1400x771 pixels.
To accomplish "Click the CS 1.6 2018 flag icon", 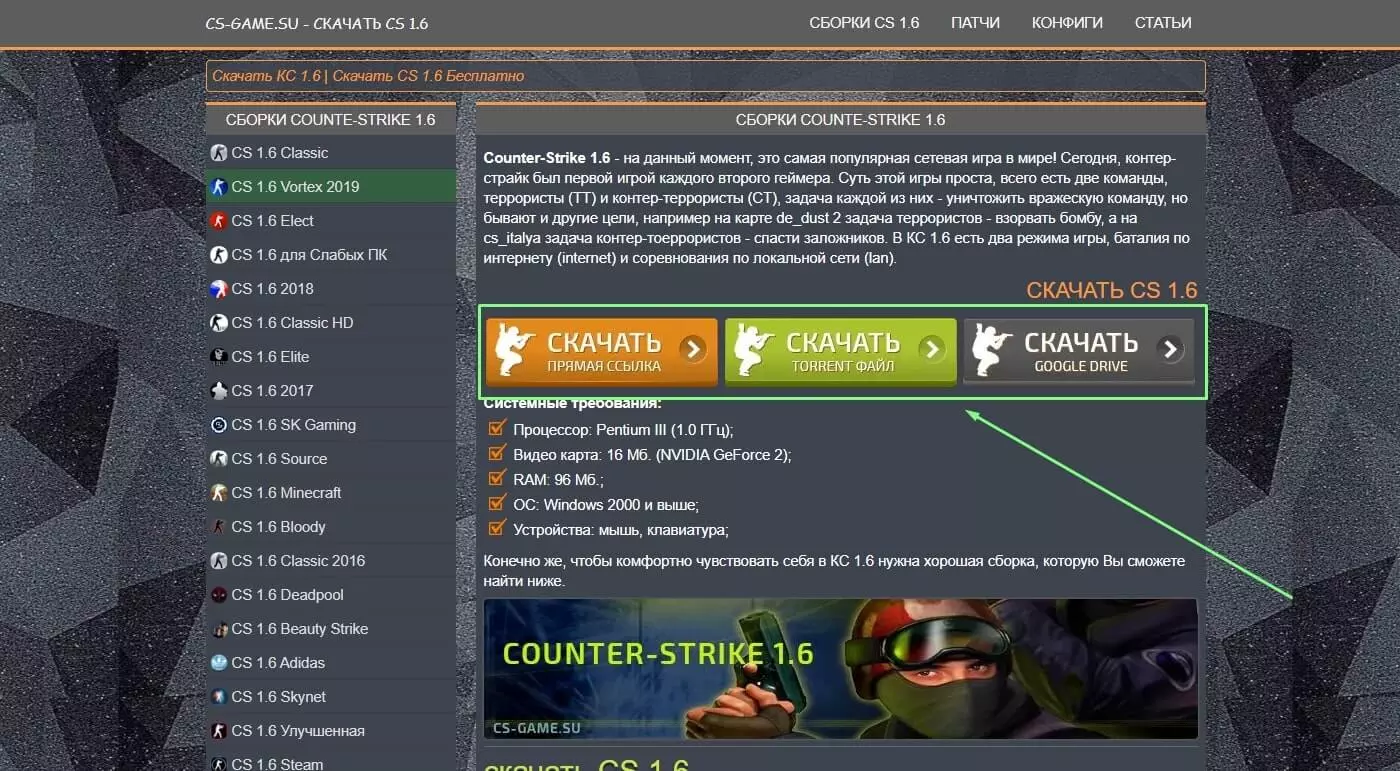I will pos(219,289).
